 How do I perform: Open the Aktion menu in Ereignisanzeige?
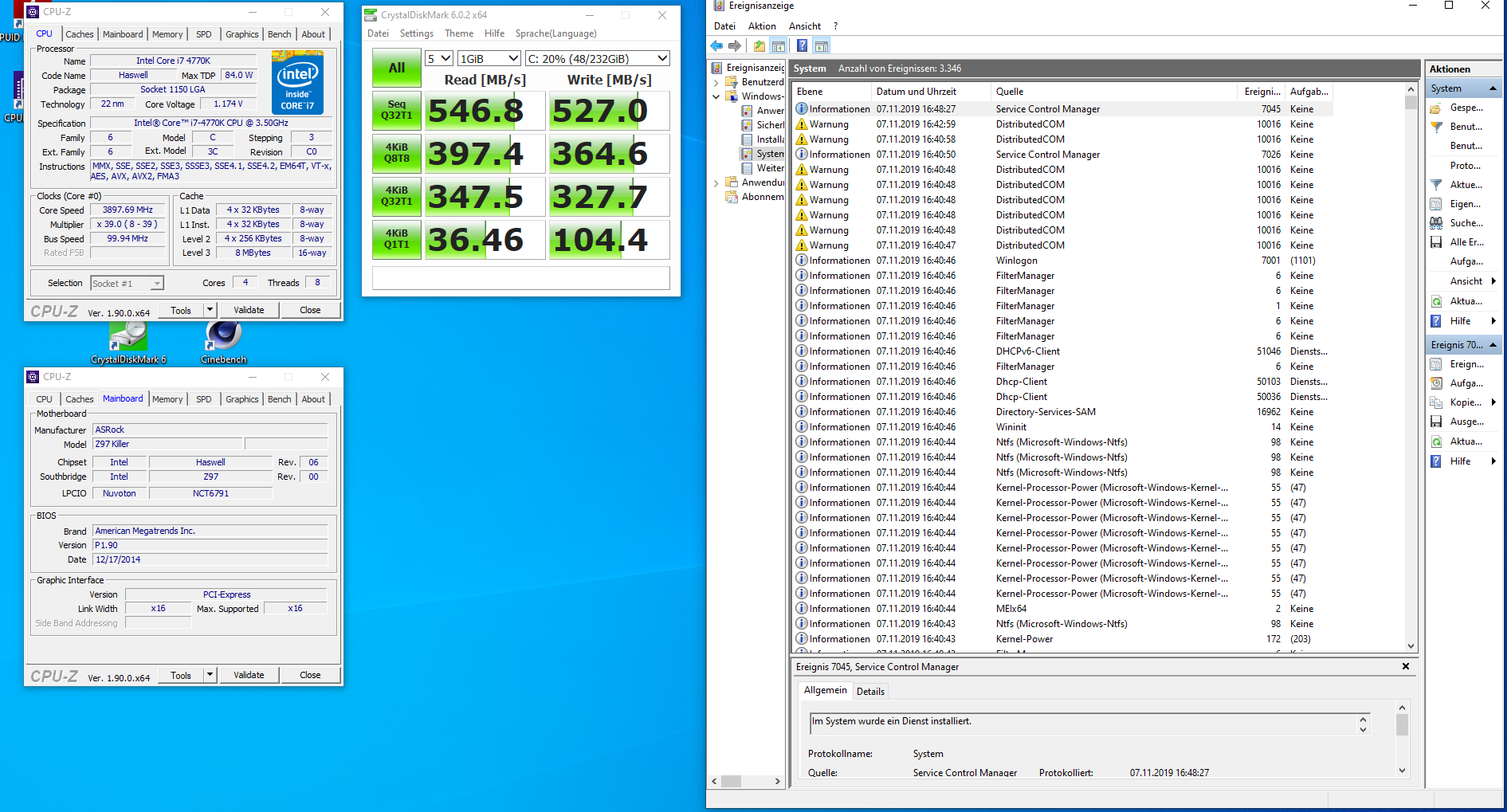762,26
